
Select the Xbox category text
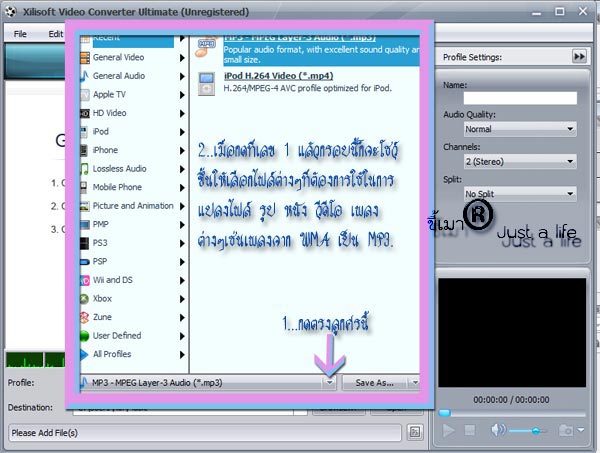(x=102, y=298)
